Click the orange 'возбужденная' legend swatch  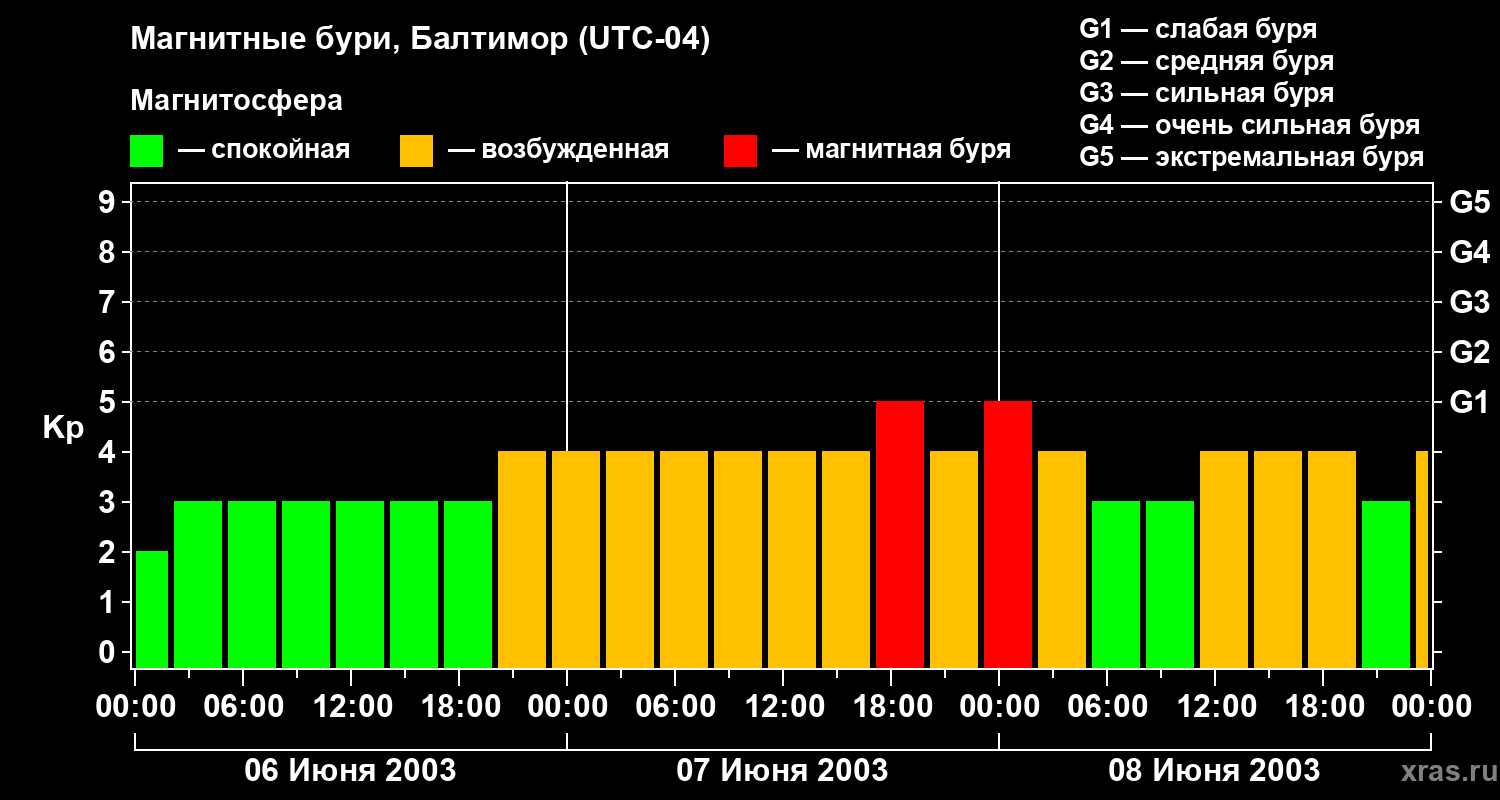tap(416, 151)
